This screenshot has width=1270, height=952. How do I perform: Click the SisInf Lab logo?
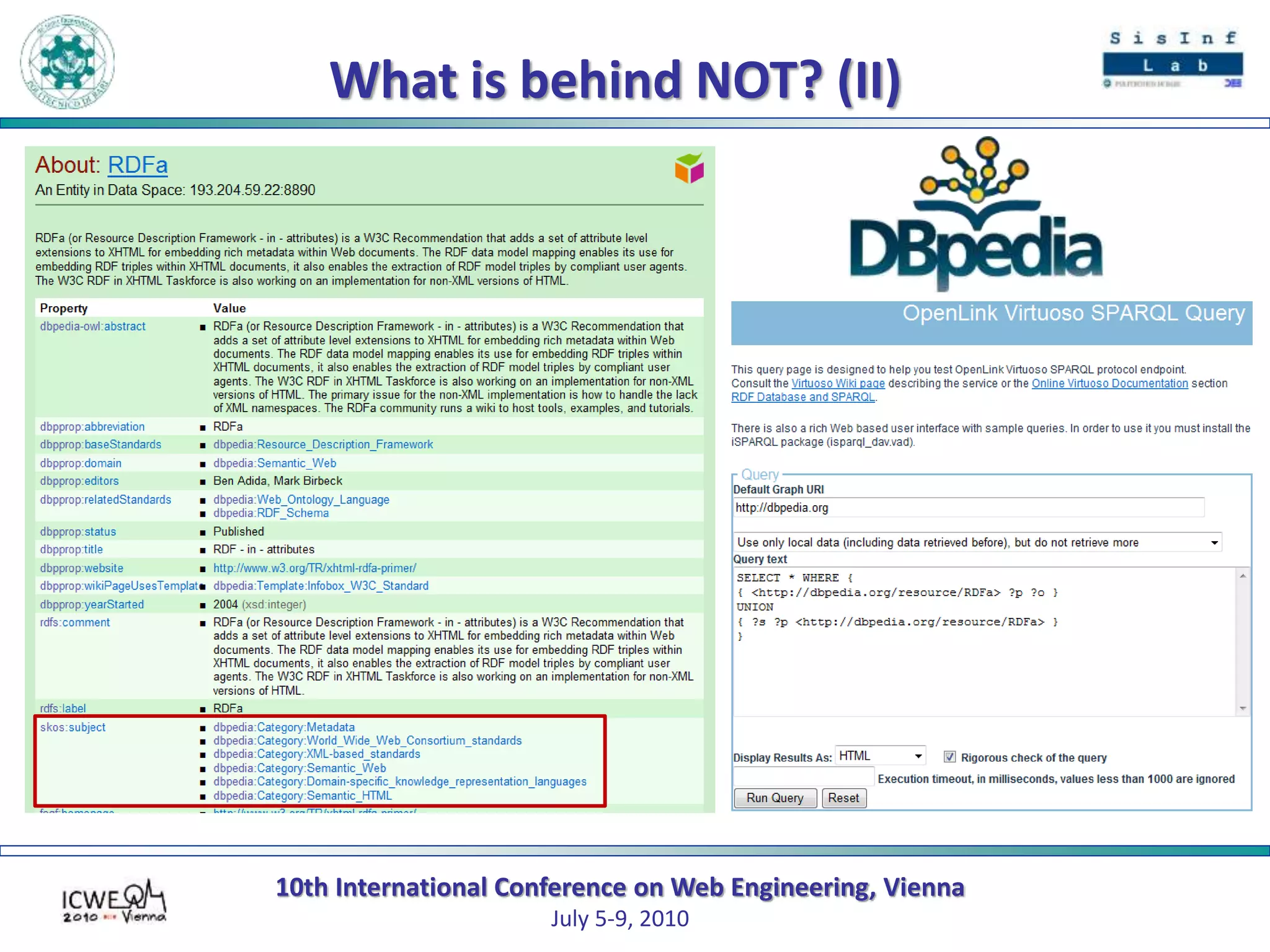(x=1173, y=59)
